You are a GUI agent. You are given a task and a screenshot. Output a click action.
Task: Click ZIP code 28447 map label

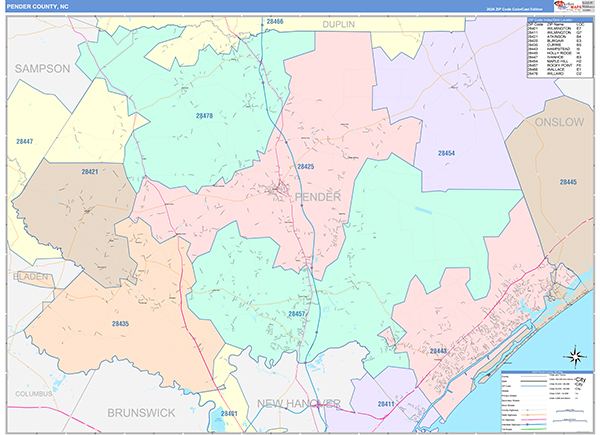24,142
